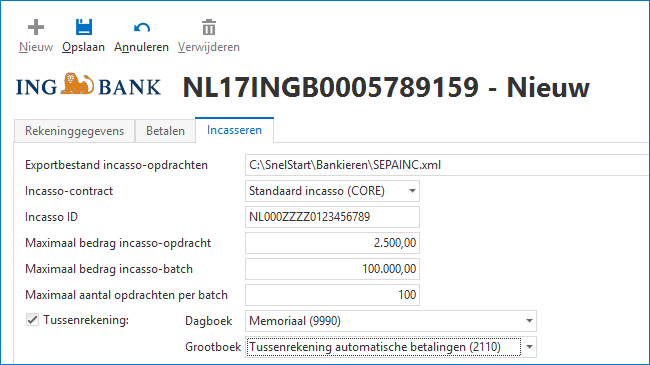Viewport: 650px width, 365px height.
Task: Click the Dagboek label
Action: (x=209, y=321)
